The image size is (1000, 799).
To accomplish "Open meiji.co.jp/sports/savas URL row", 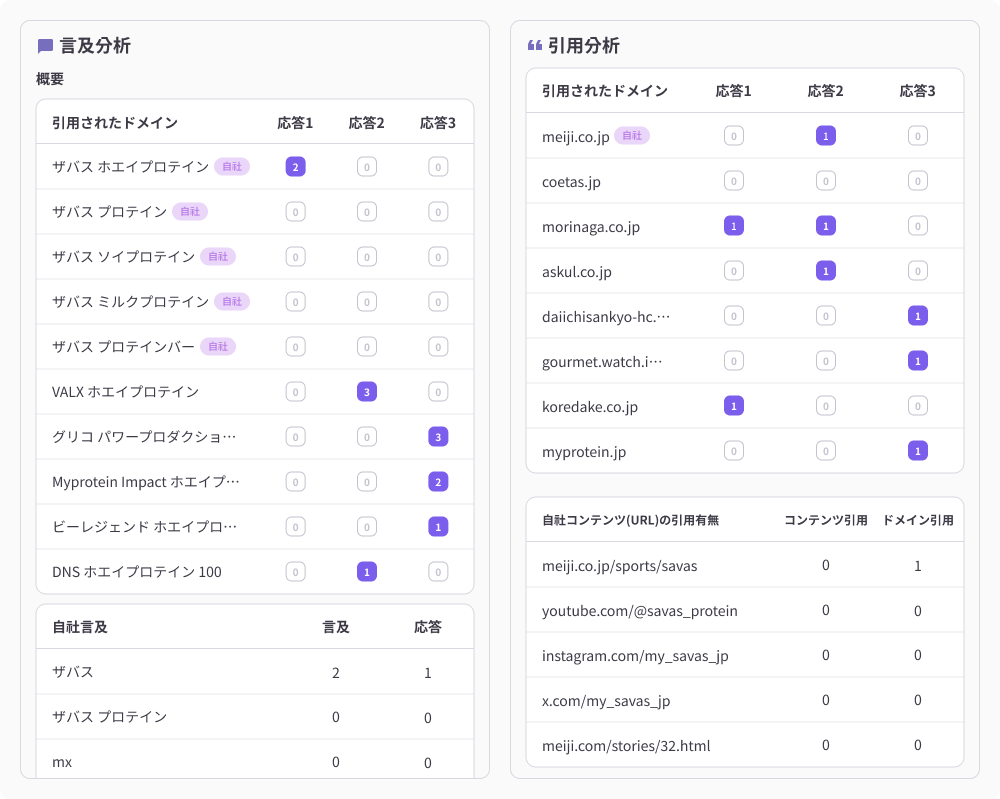I will [745, 565].
